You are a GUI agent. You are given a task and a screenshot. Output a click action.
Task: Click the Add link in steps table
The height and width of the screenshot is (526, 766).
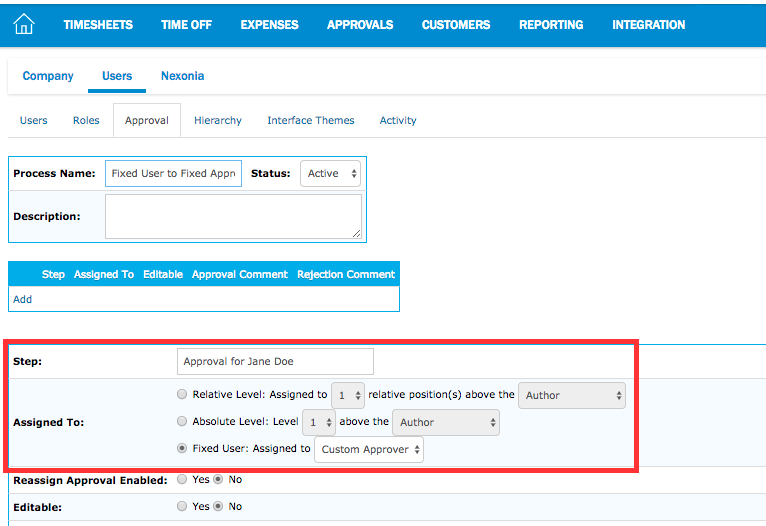pyautogui.click(x=22, y=299)
